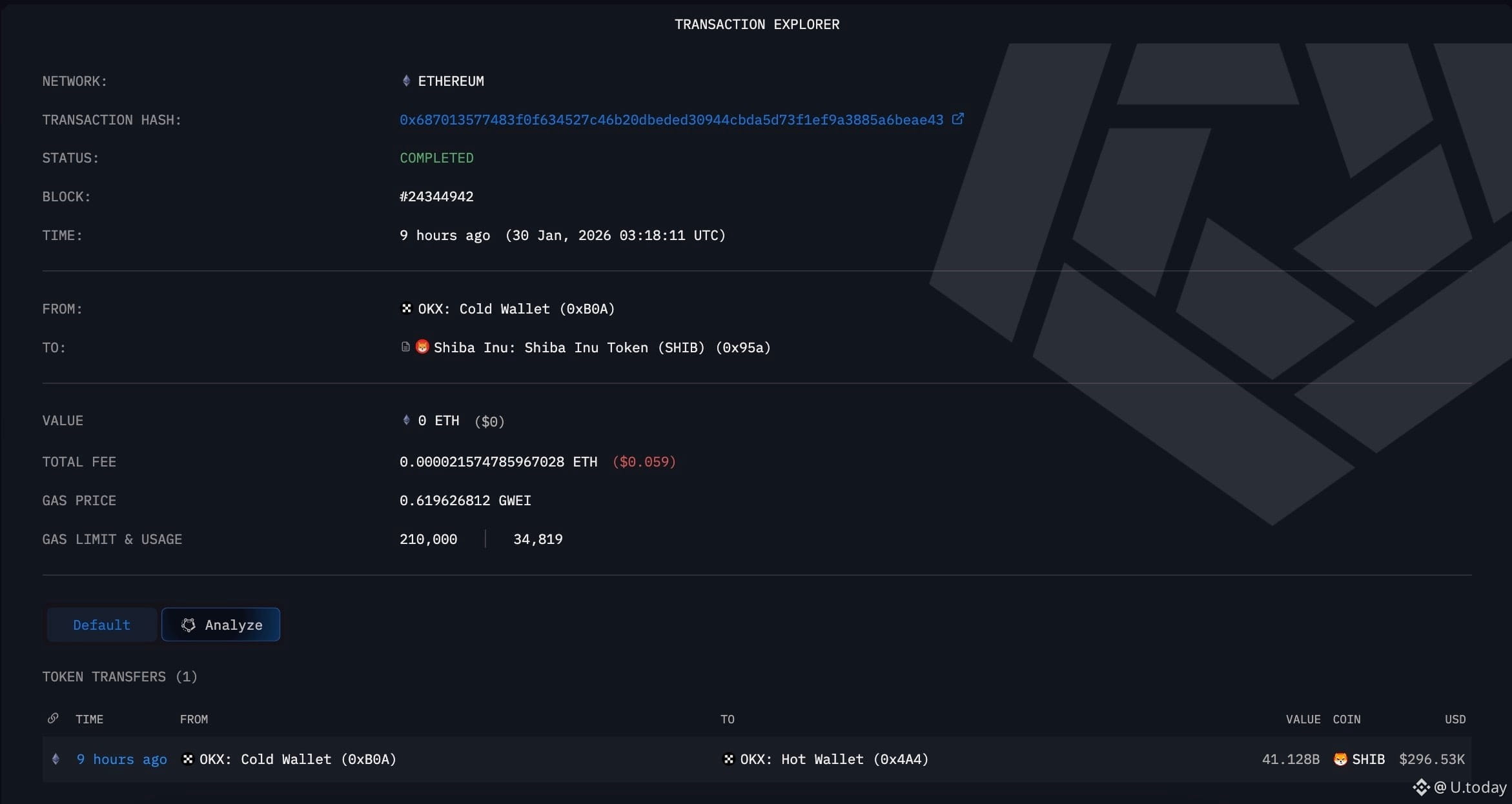Viewport: 1512px width, 804px height.
Task: Switch to the Default tab
Action: click(101, 625)
